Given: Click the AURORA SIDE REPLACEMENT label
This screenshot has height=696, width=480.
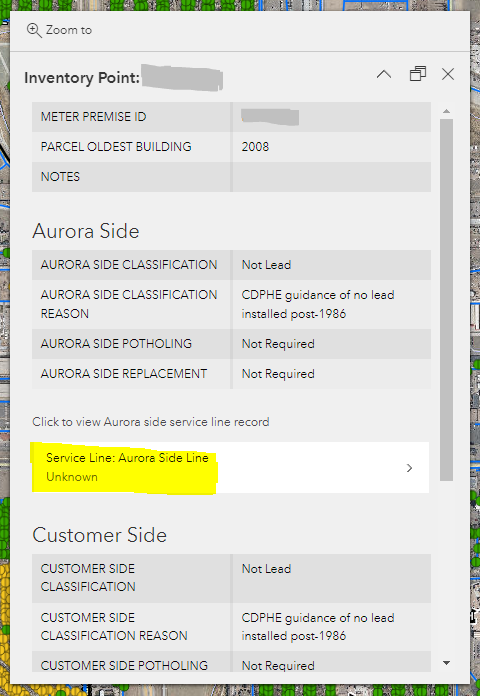Looking at the screenshot, I should click(124, 374).
